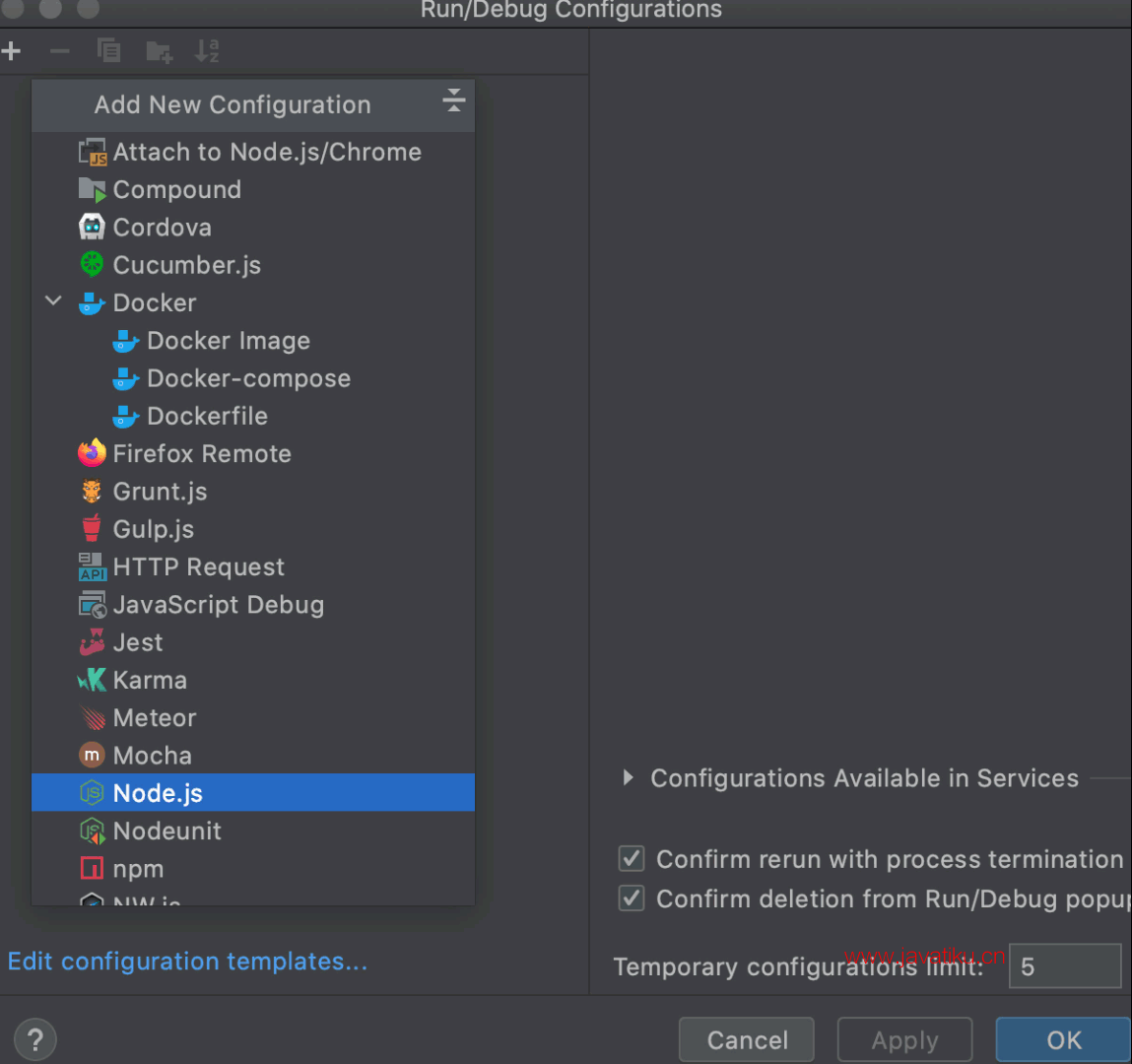
Task: Click the Attach to Node.js/Chrome icon
Action: click(92, 153)
